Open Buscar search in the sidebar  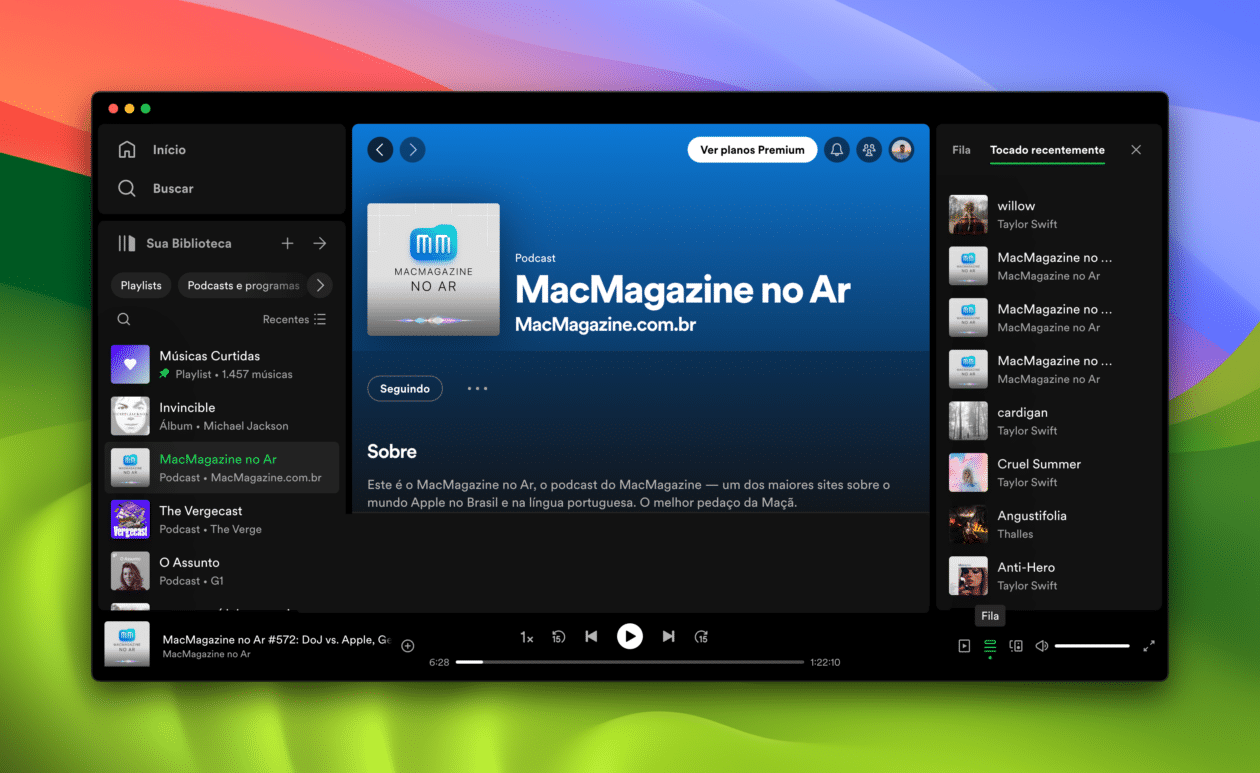tap(156, 188)
